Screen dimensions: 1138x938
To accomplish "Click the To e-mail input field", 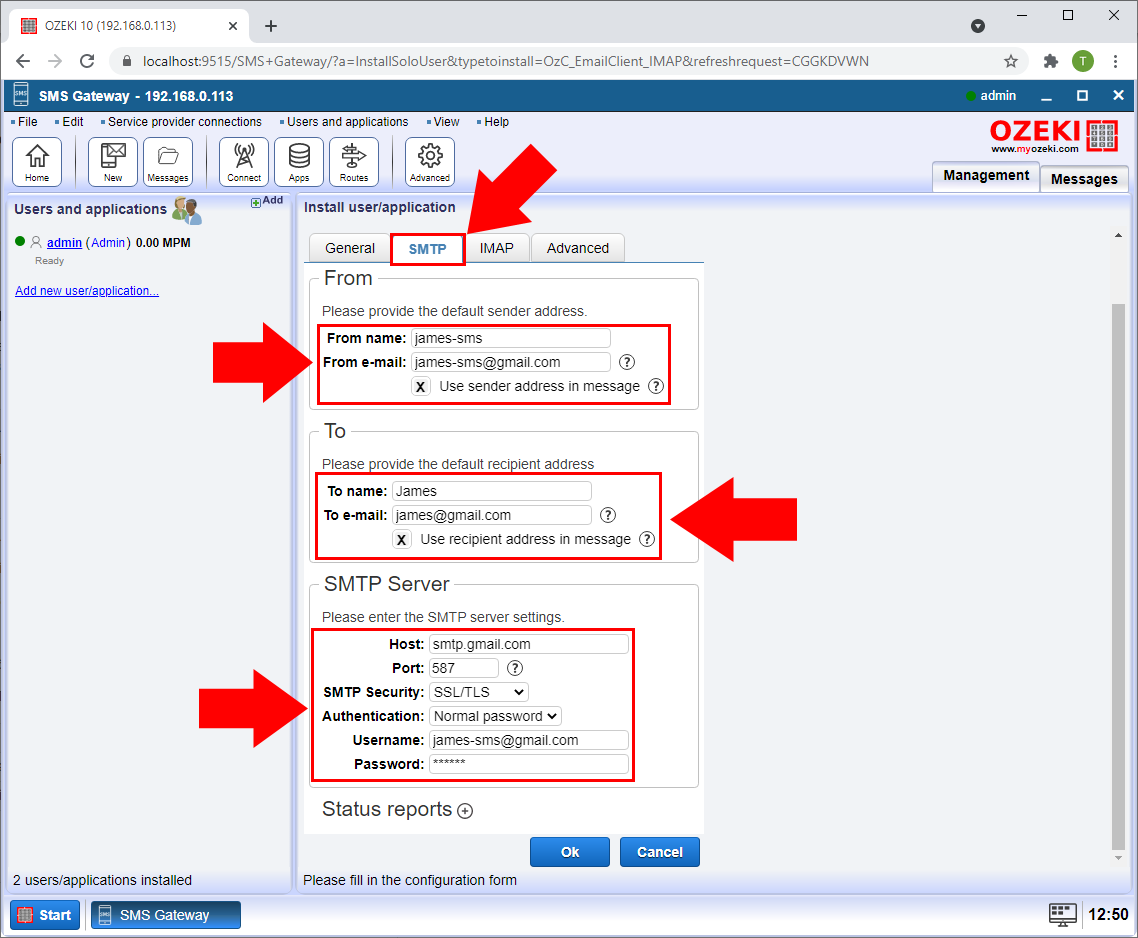I will [x=492, y=515].
